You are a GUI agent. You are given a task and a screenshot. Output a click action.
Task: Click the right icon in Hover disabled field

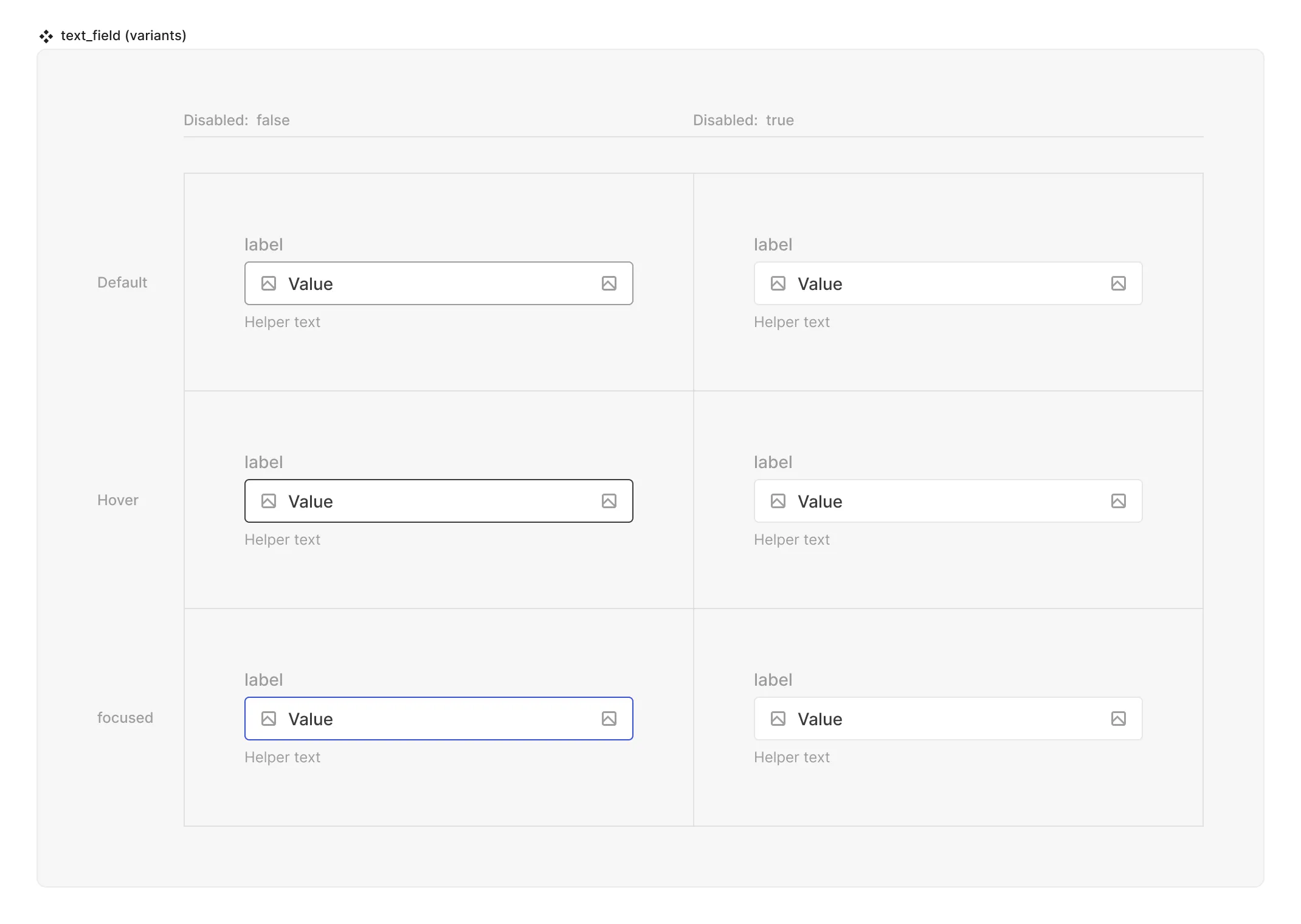[x=1118, y=500]
